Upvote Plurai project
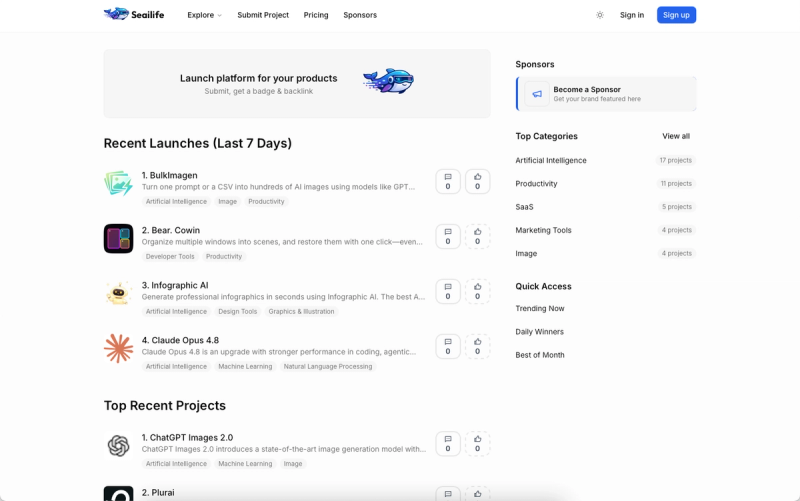This screenshot has height=501, width=800. (478, 494)
